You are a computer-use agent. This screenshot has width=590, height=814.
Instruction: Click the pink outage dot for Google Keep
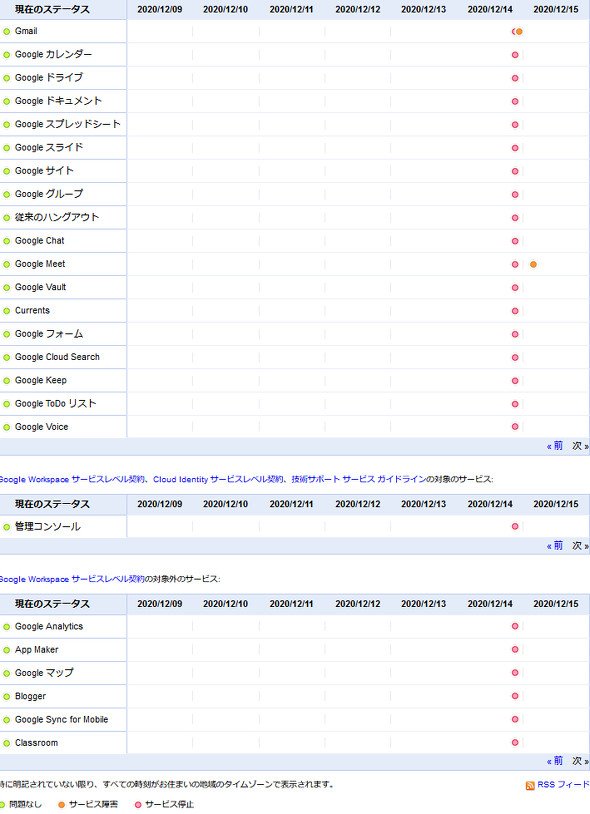point(515,381)
